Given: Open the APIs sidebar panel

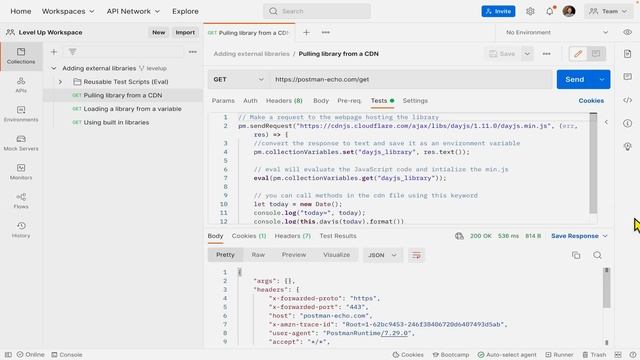Looking at the screenshot, I should coord(21,85).
